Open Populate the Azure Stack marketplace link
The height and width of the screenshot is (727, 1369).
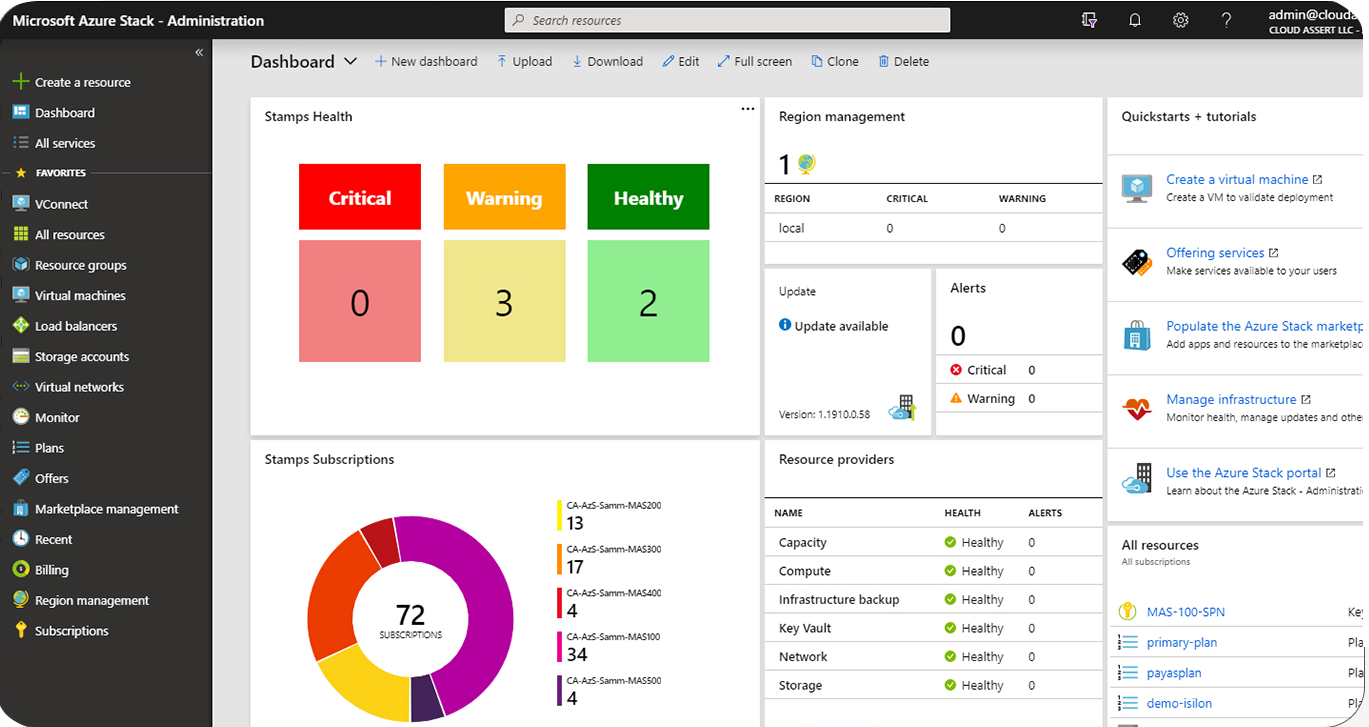click(x=1264, y=326)
